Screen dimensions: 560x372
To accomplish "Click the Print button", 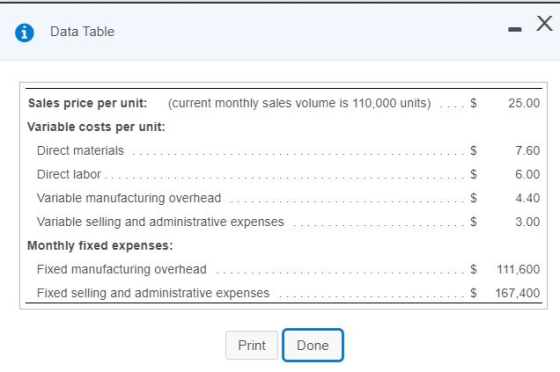I will click(251, 345).
